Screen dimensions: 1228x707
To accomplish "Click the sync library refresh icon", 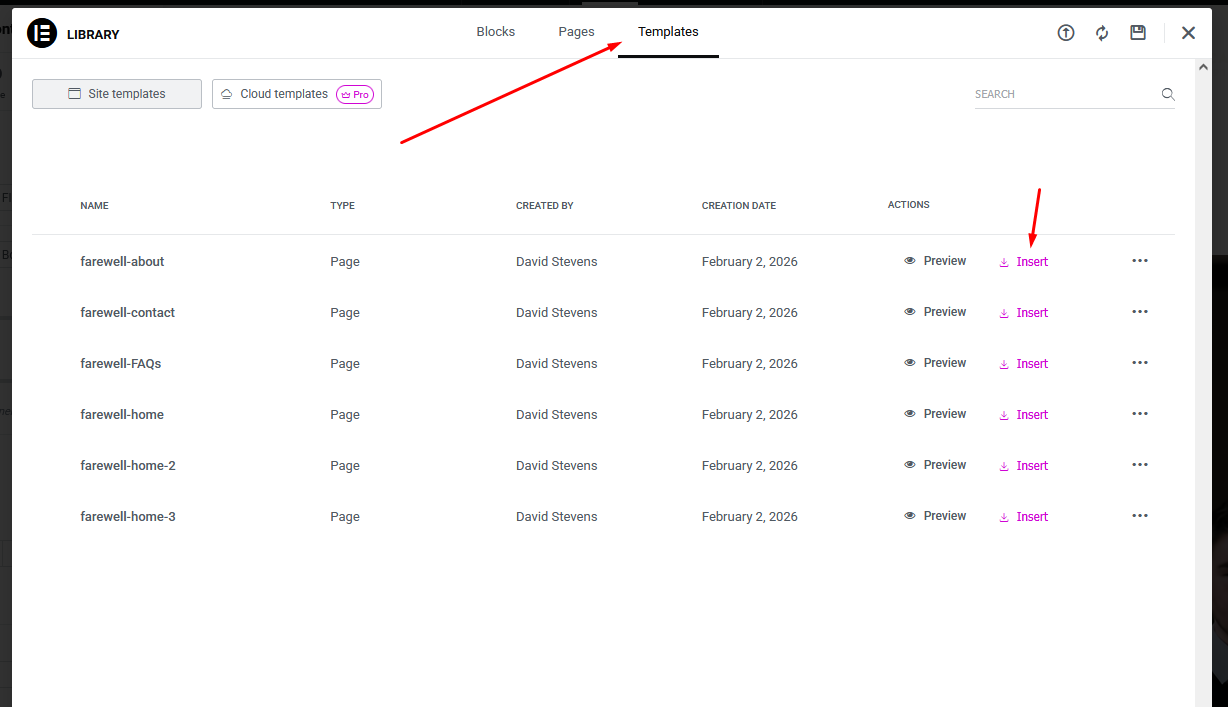I will pos(1102,33).
